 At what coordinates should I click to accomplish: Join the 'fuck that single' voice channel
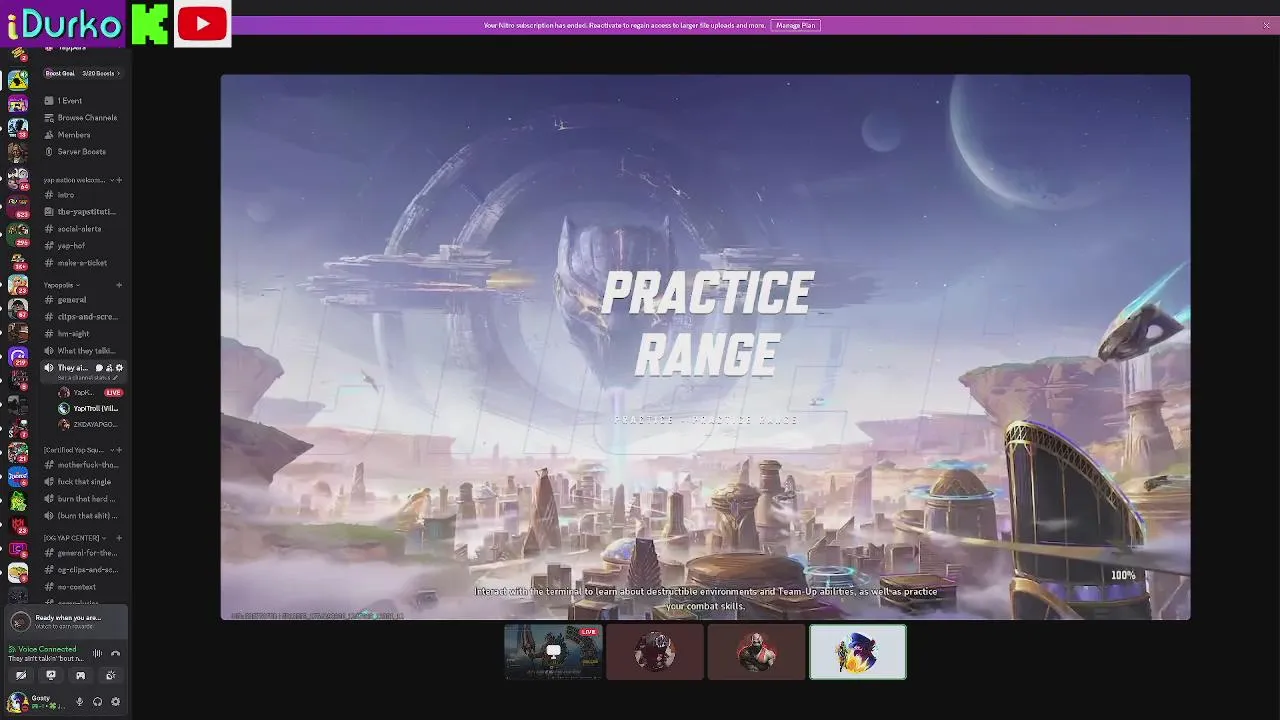84,482
